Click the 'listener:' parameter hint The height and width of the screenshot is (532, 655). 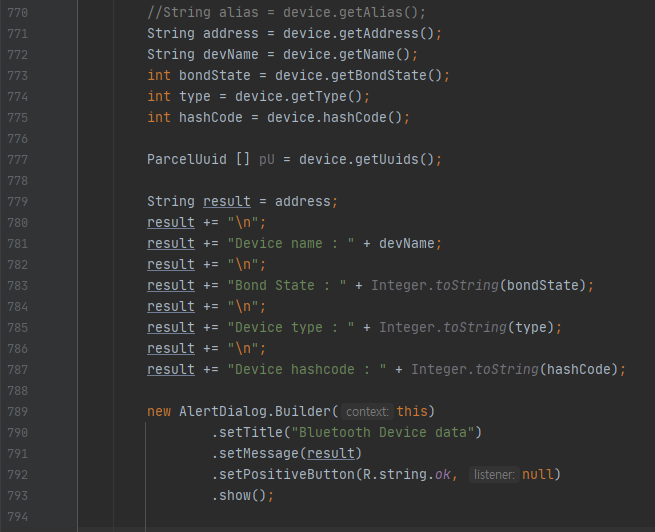(494, 475)
